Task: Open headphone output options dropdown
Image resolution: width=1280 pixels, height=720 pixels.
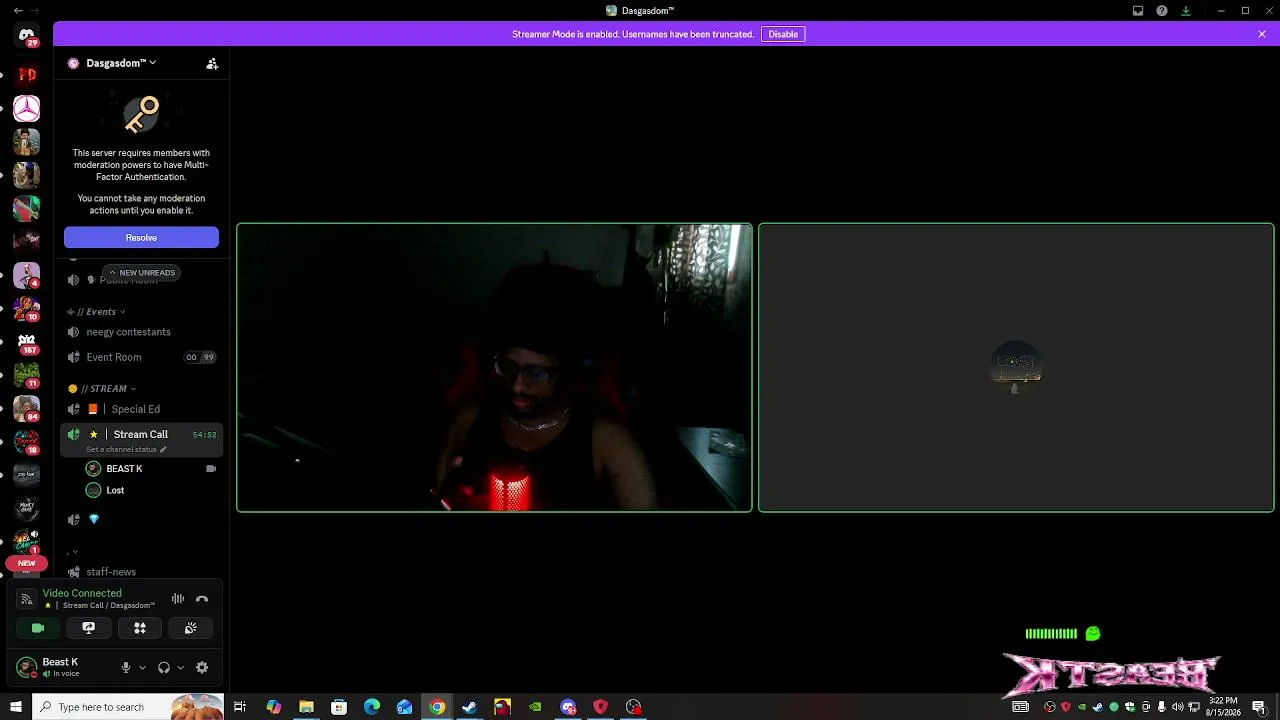Action: click(180, 667)
